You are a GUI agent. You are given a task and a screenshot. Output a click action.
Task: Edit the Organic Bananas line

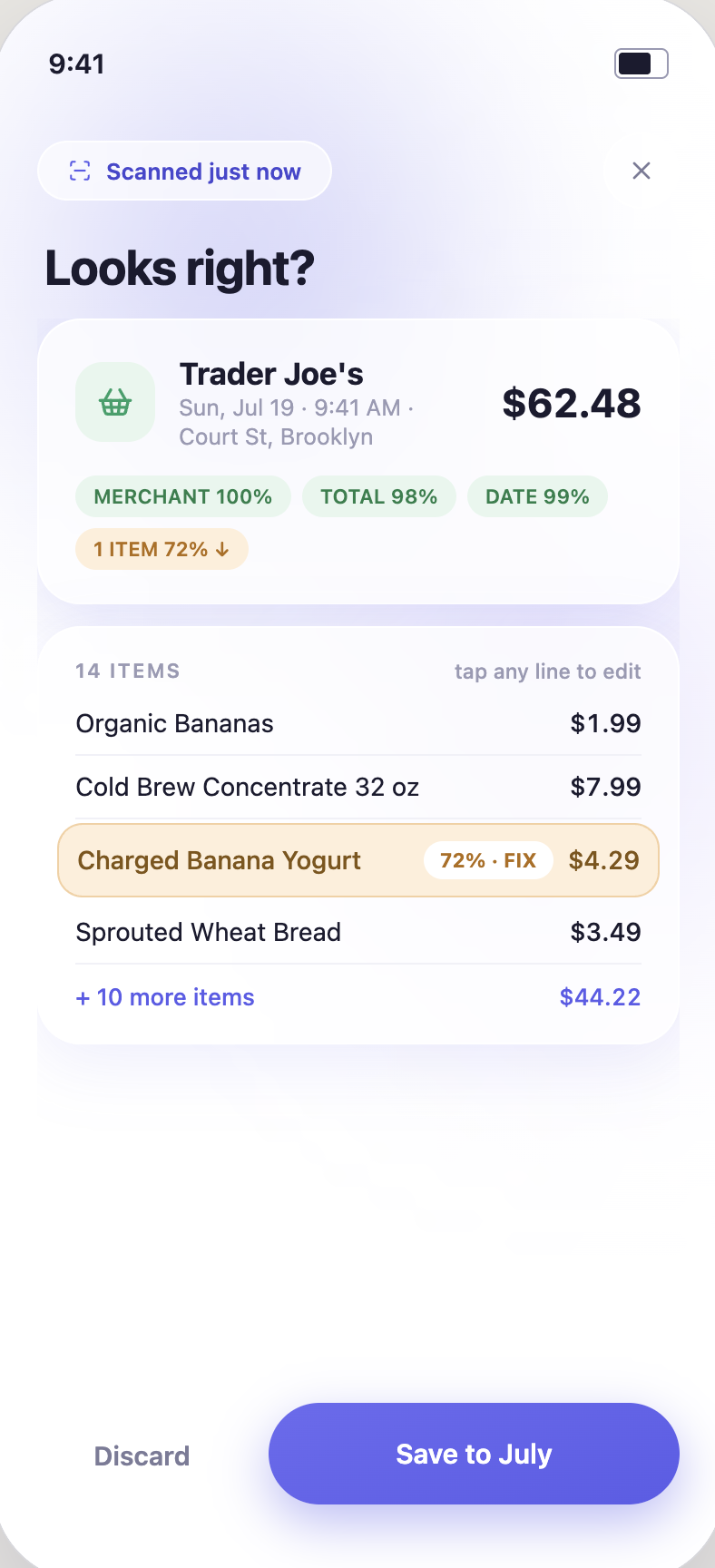[x=358, y=723]
